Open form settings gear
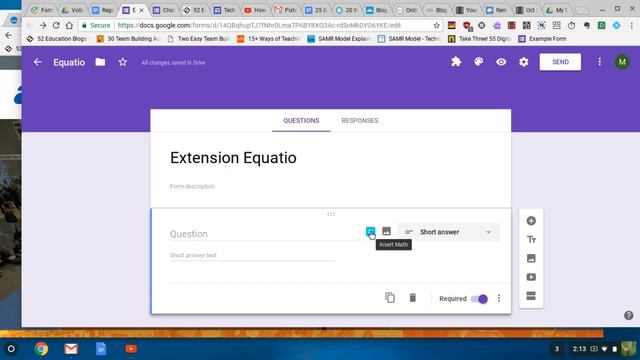Image resolution: width=640 pixels, height=360 pixels. [523, 62]
